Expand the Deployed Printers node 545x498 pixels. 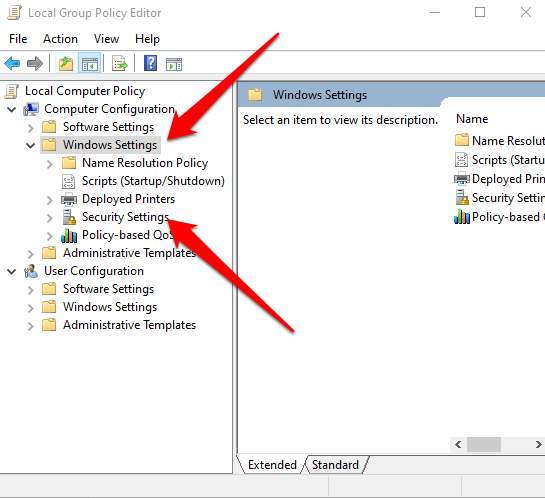click(x=50, y=200)
